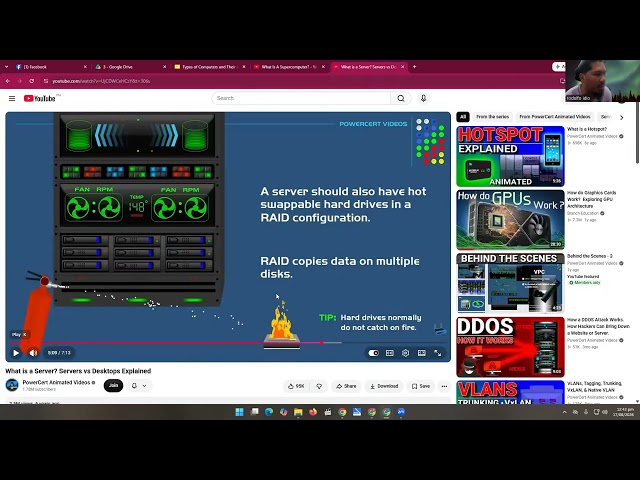Toggle subtitles closed captions button
Viewport: 640px width, 480px height.
[x=390, y=353]
